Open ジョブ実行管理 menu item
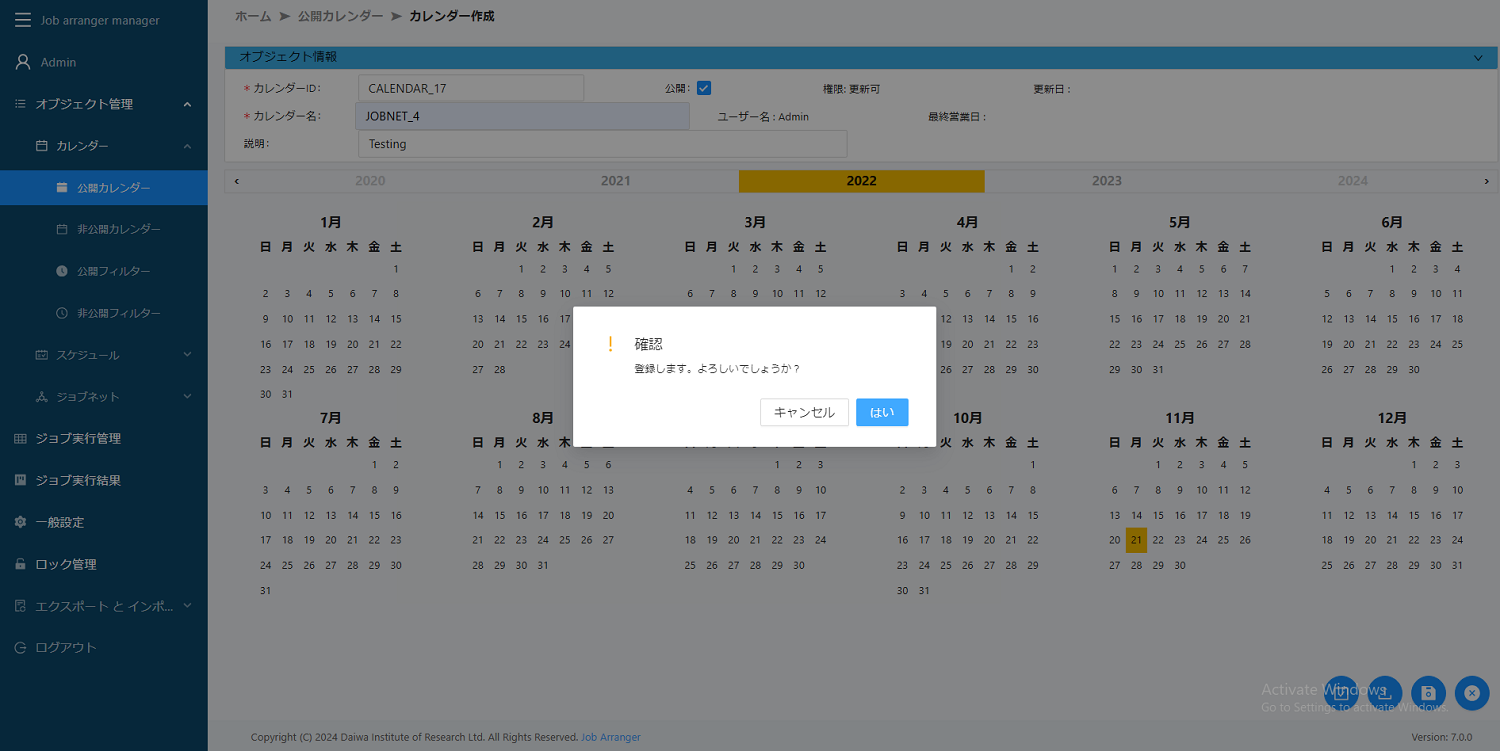This screenshot has height=751, width=1500. (x=78, y=438)
